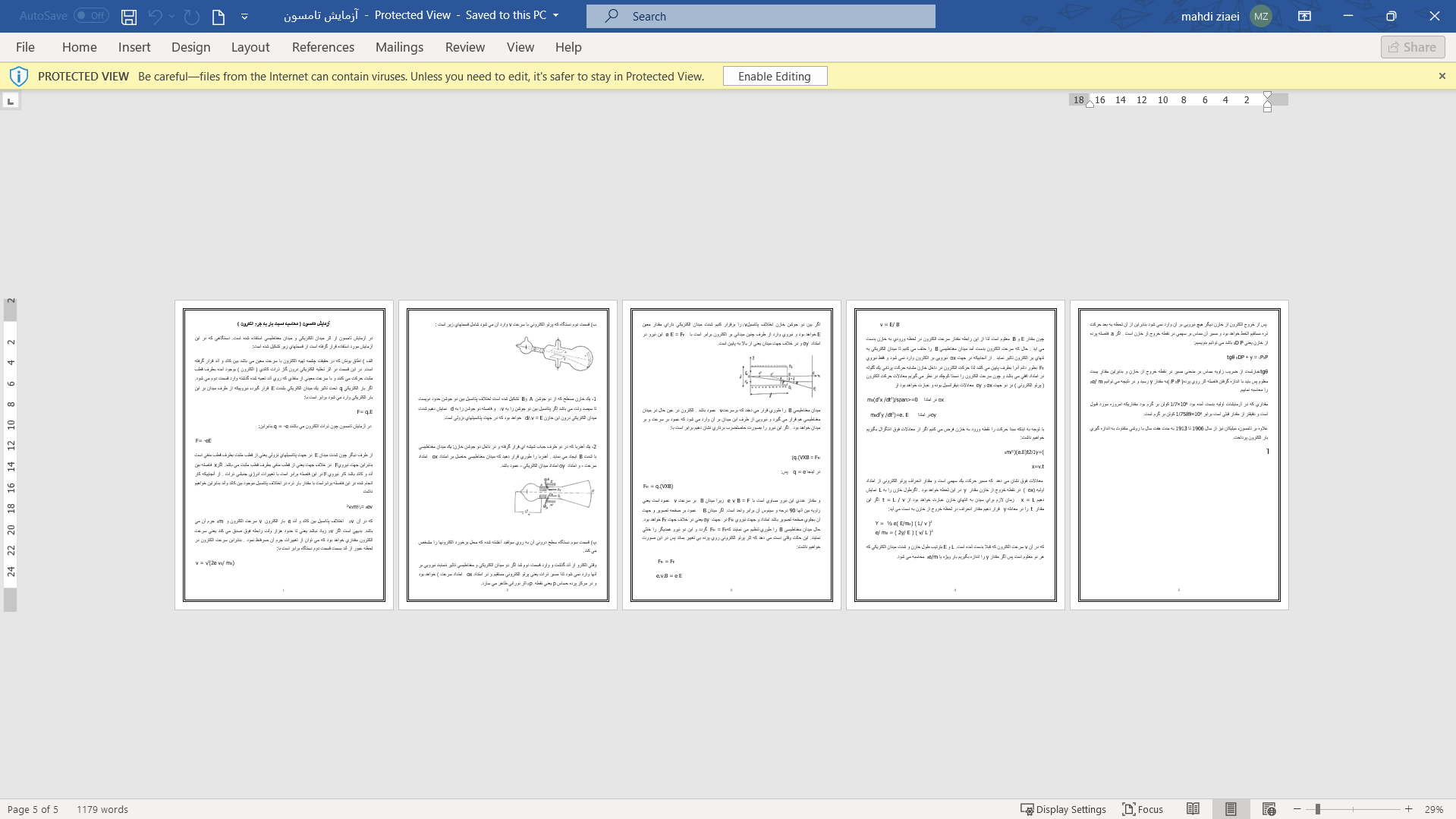
Task: Click Page 5 of 5 status indicator
Action: point(33,809)
